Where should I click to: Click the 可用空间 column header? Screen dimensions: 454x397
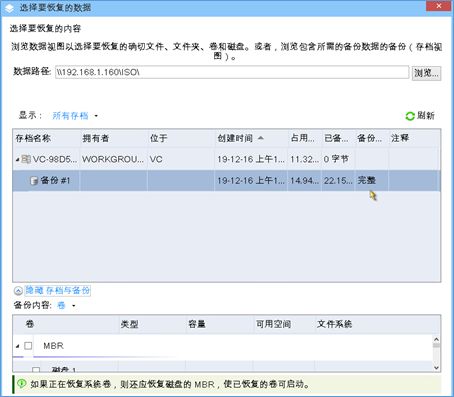coord(284,324)
